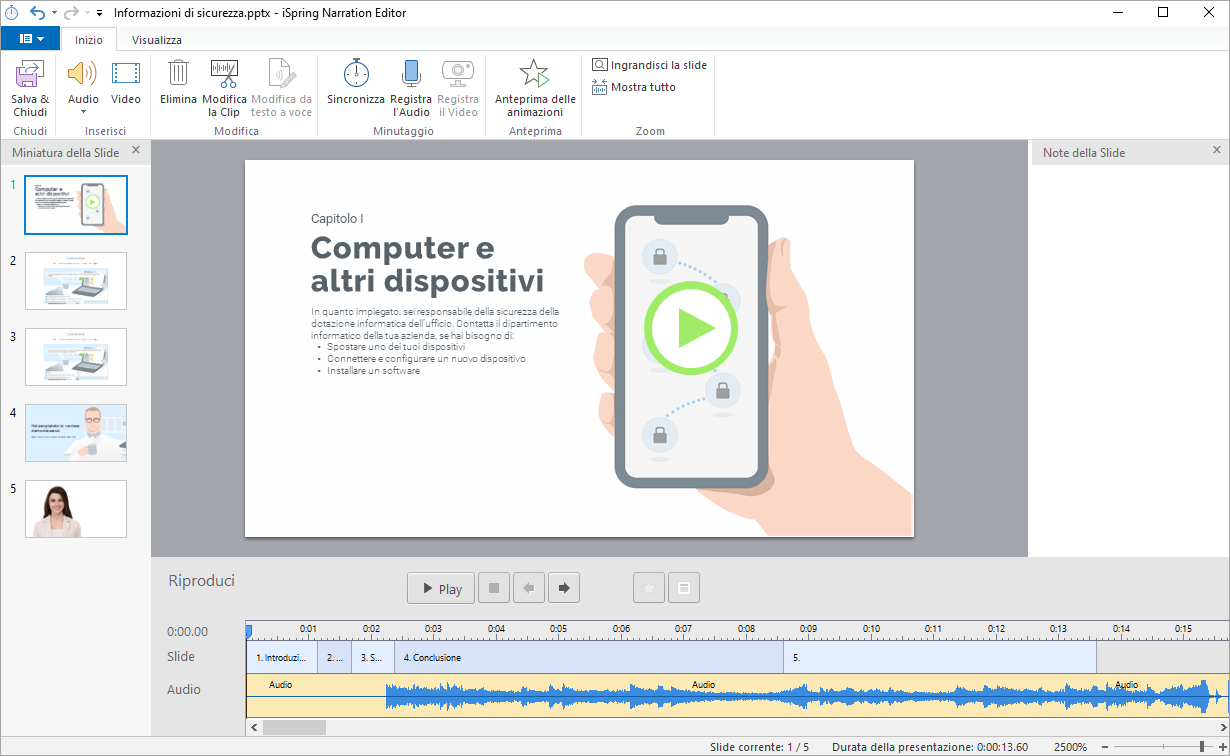The width and height of the screenshot is (1230, 756).
Task: Click Ingrandisci la slide button
Action: 650,65
